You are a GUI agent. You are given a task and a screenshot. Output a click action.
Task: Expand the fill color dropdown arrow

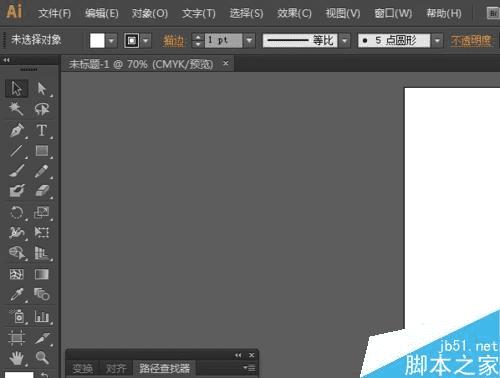(112, 41)
